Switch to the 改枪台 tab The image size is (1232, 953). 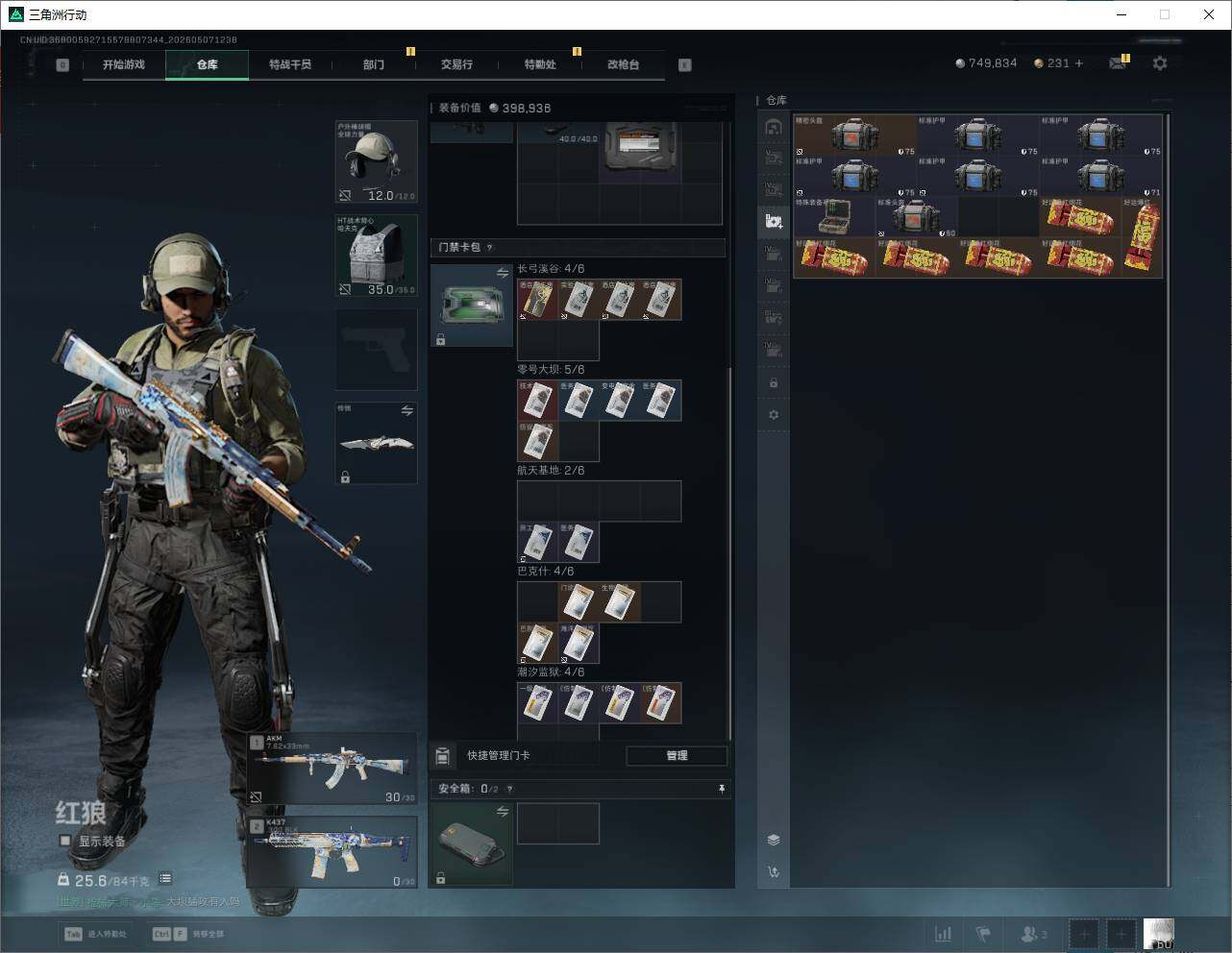point(623,64)
